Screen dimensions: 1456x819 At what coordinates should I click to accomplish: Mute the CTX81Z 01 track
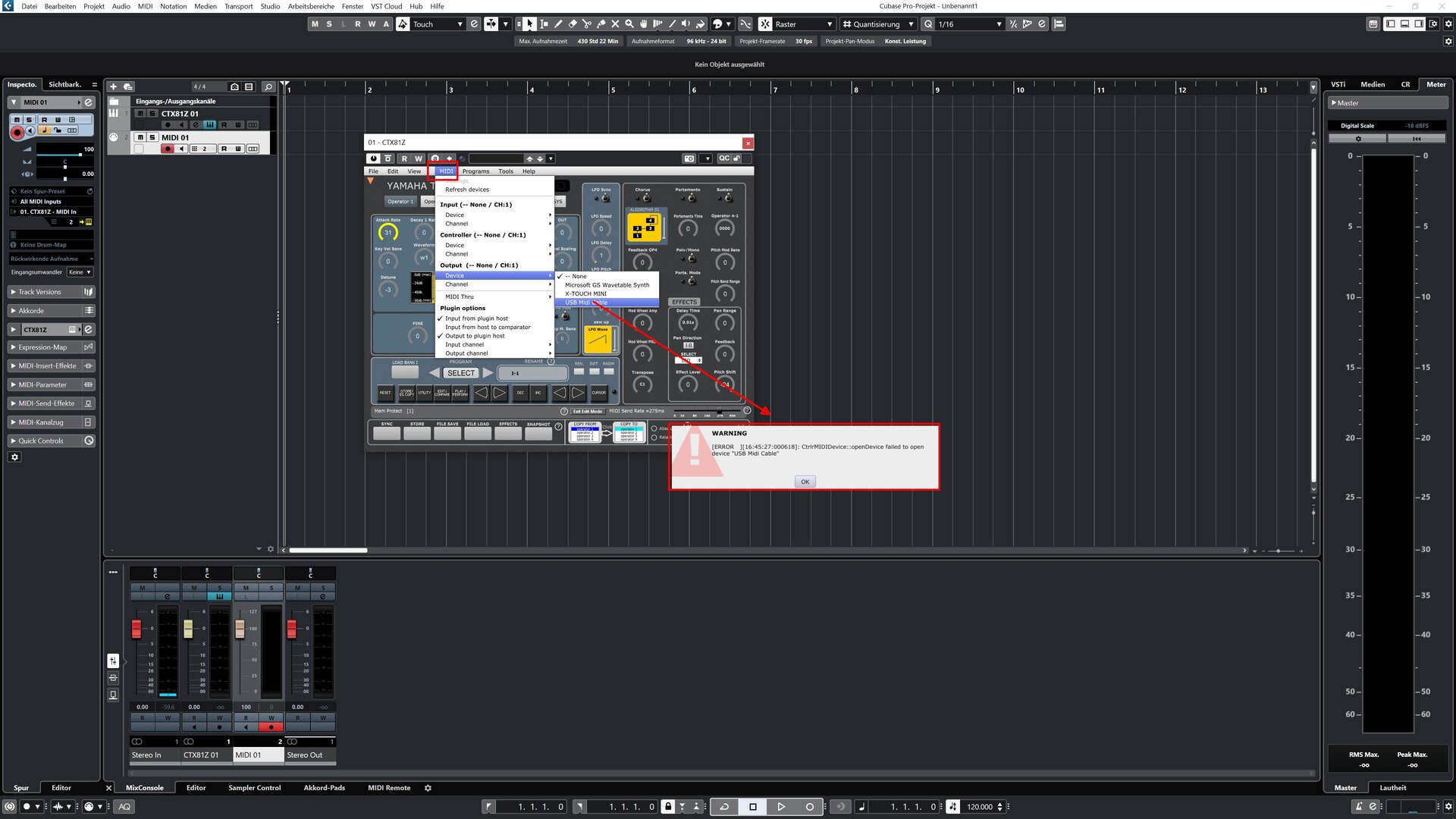(x=140, y=114)
